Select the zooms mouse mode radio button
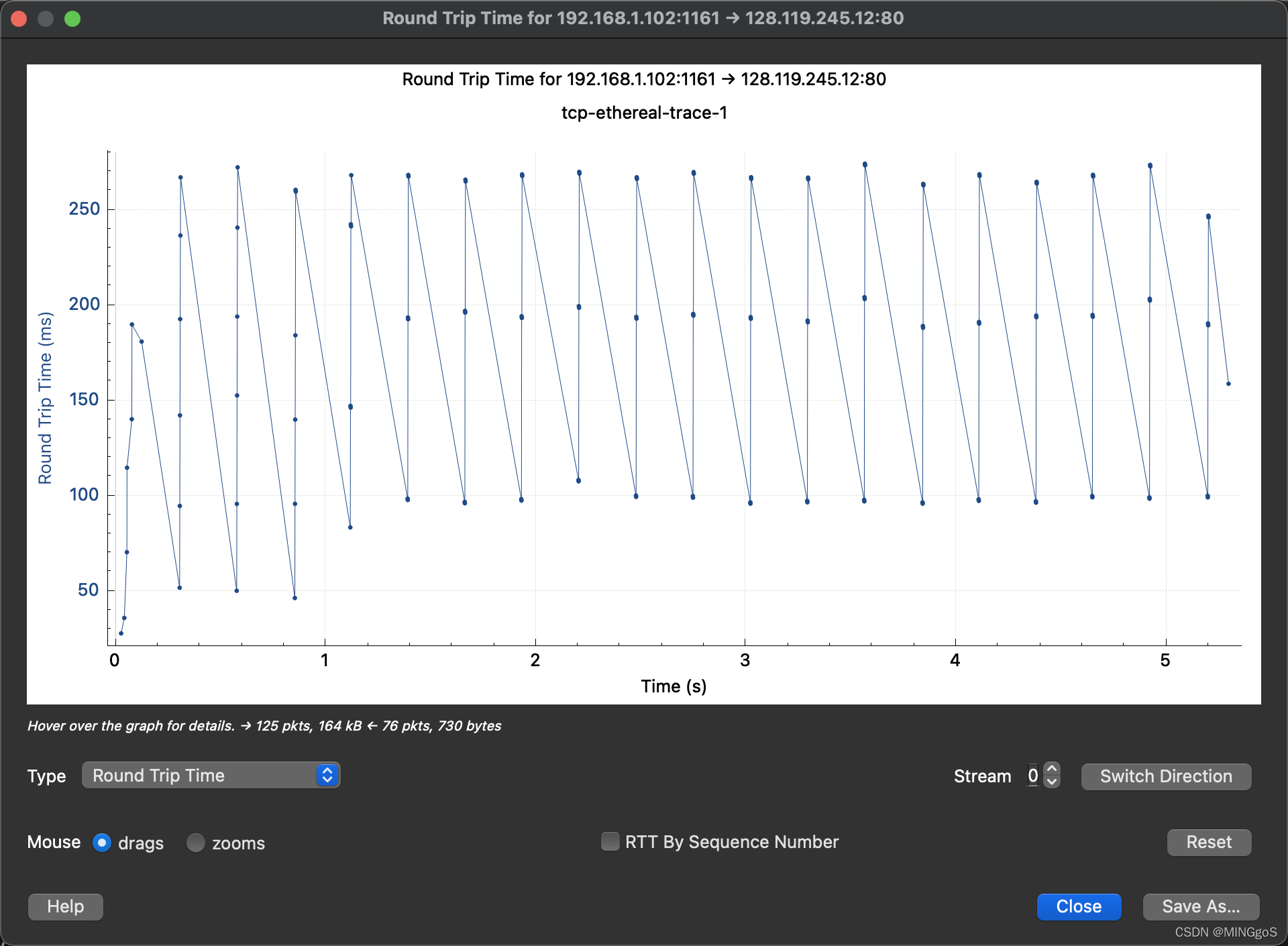 pyautogui.click(x=196, y=843)
